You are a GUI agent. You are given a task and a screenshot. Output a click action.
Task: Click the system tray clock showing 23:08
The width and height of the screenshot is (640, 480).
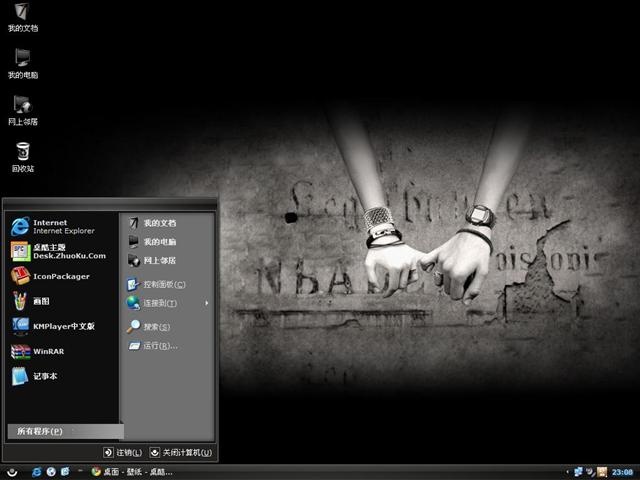tap(622, 472)
